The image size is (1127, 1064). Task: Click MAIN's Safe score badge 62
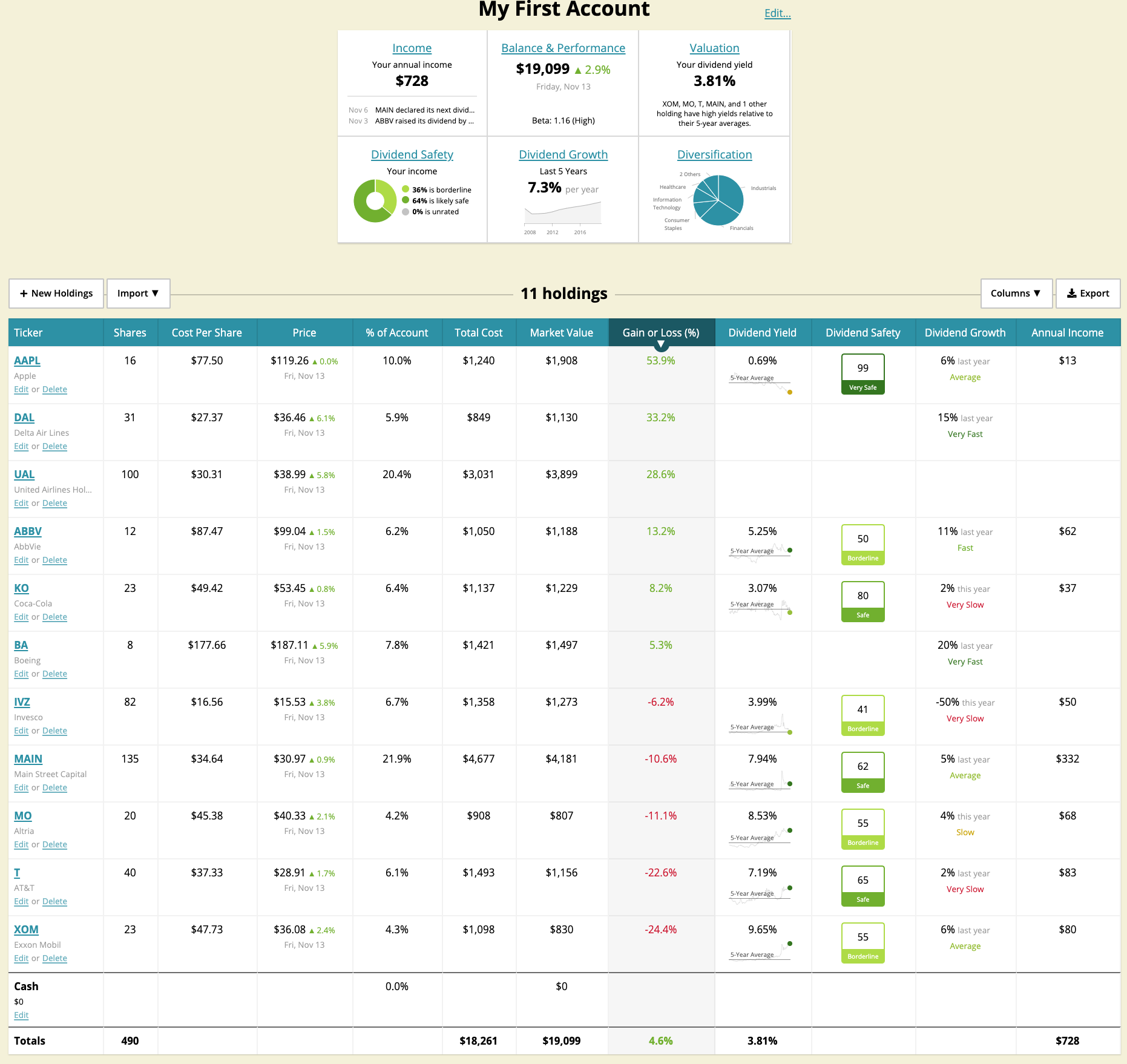coord(862,772)
